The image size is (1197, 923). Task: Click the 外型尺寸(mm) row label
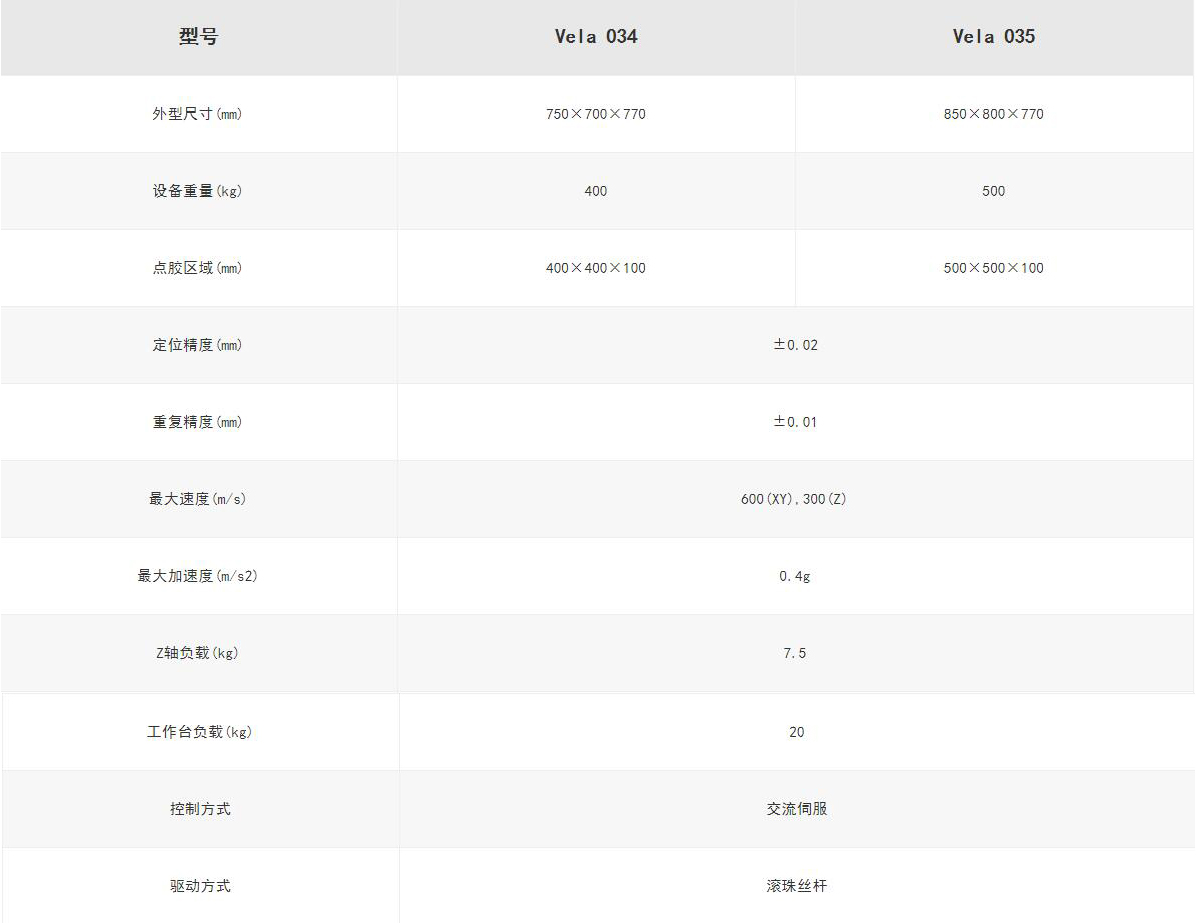point(197,114)
